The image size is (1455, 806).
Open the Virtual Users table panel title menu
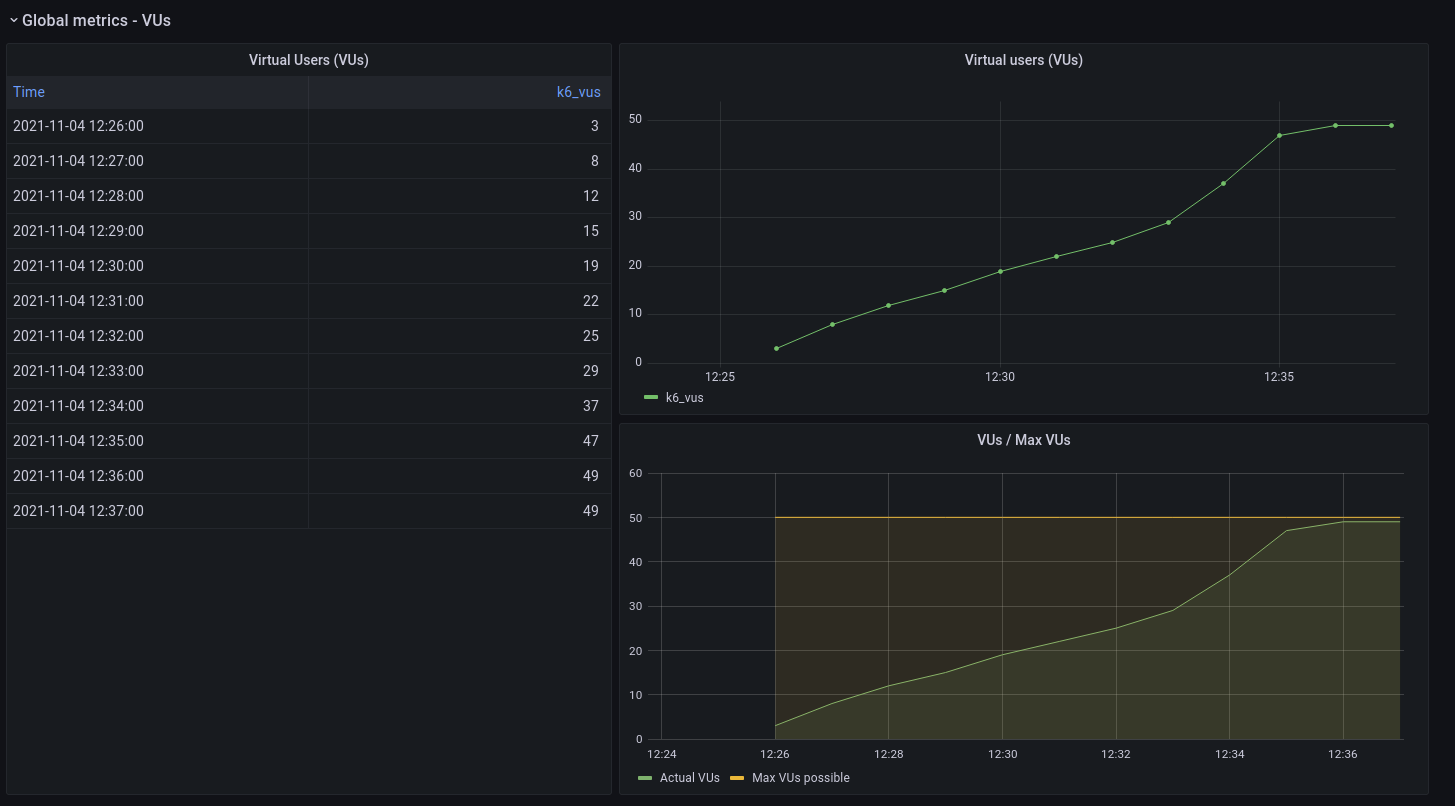click(x=308, y=60)
